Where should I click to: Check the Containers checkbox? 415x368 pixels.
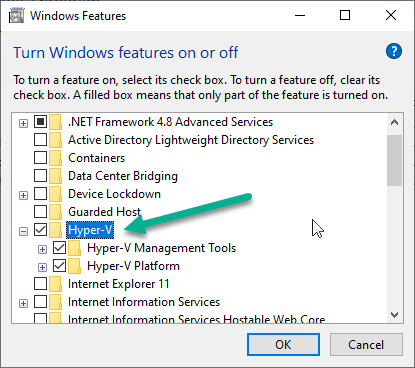pos(40,158)
